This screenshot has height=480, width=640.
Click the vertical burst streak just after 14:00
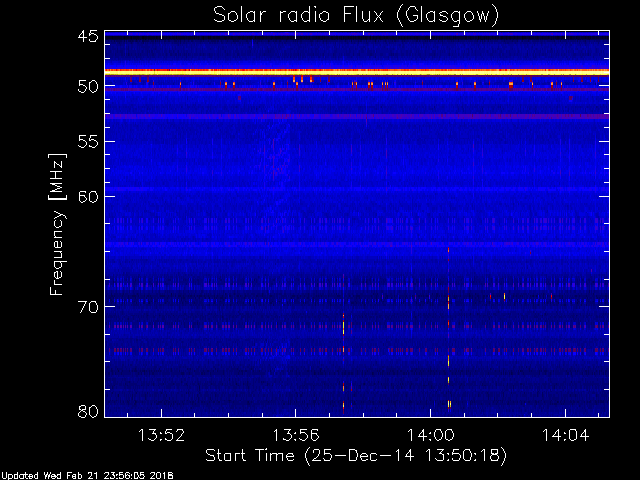449,328
